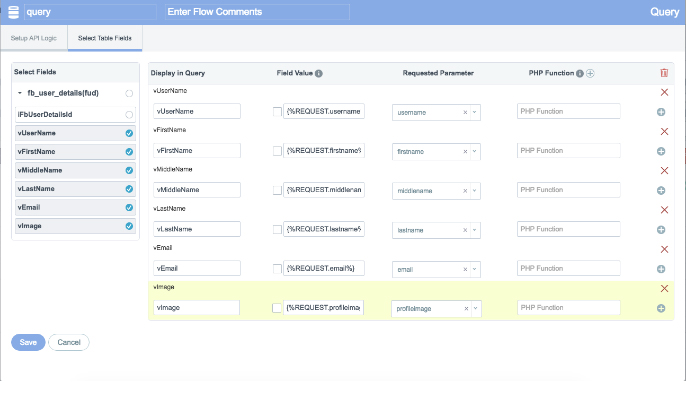Viewport: 686px width, 398px height.
Task: Remove the vLastName row with red X
Action: pyautogui.click(x=664, y=210)
